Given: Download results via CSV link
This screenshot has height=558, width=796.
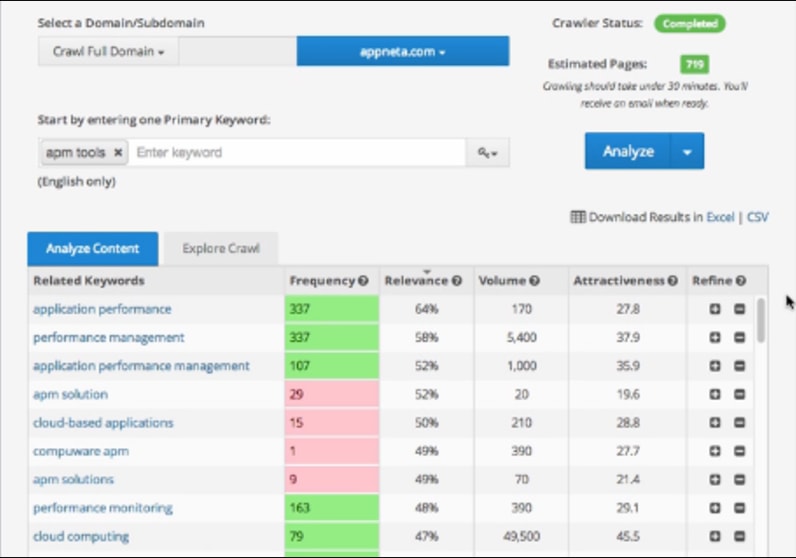Looking at the screenshot, I should [x=758, y=217].
